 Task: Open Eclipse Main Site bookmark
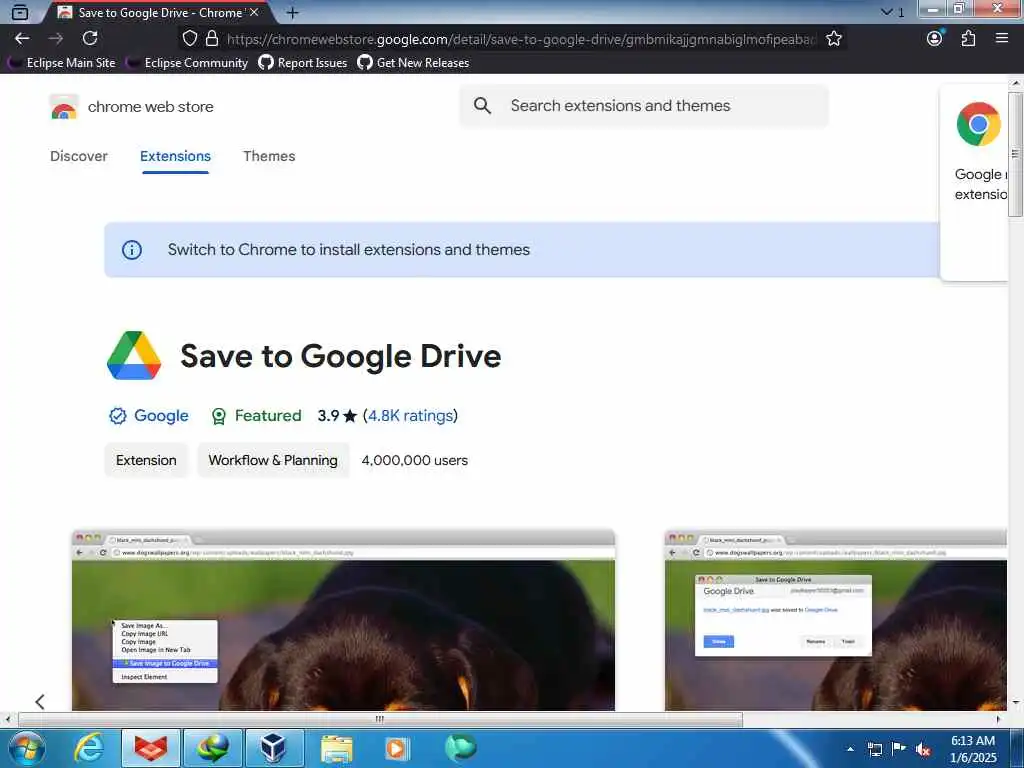click(63, 63)
